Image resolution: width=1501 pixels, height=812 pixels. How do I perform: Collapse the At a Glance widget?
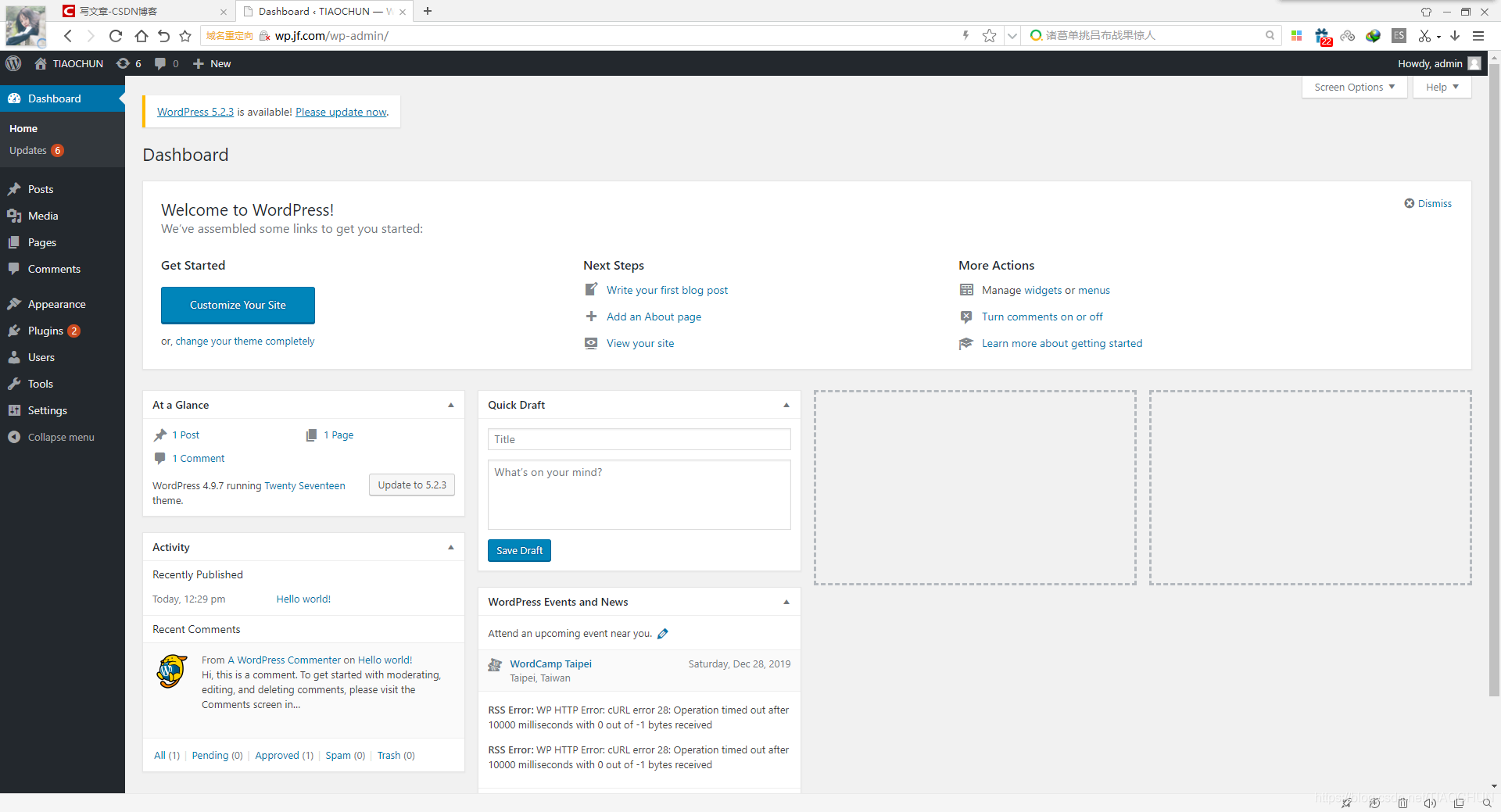tap(451, 405)
